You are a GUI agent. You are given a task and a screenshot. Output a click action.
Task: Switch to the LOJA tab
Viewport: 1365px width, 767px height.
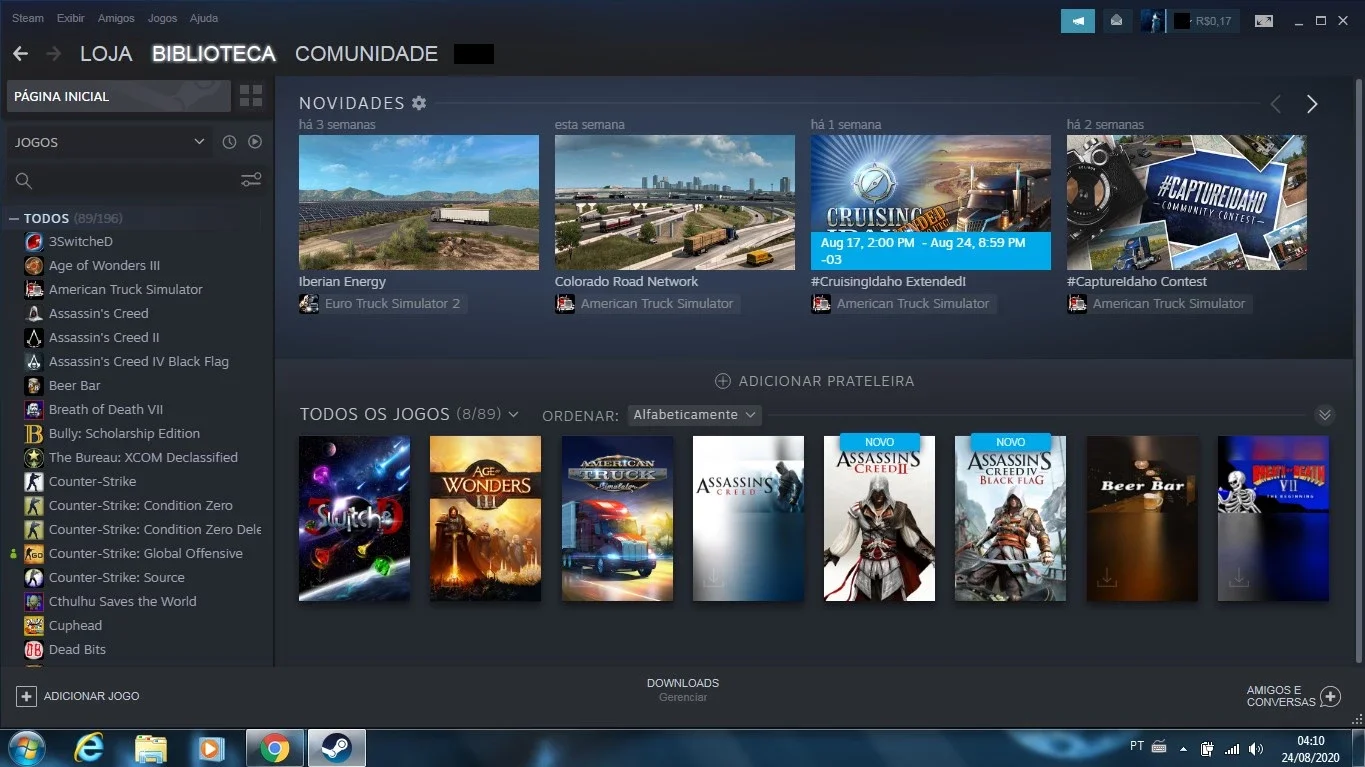point(106,54)
